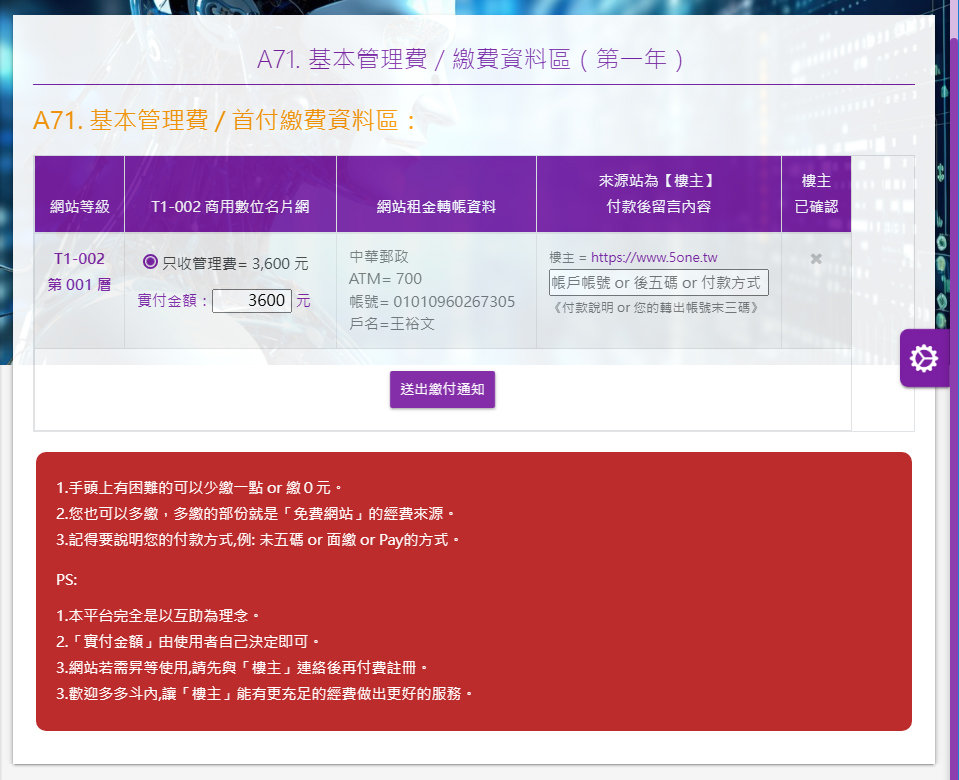Click the 戶名=王裕文 account name text

tap(392, 324)
